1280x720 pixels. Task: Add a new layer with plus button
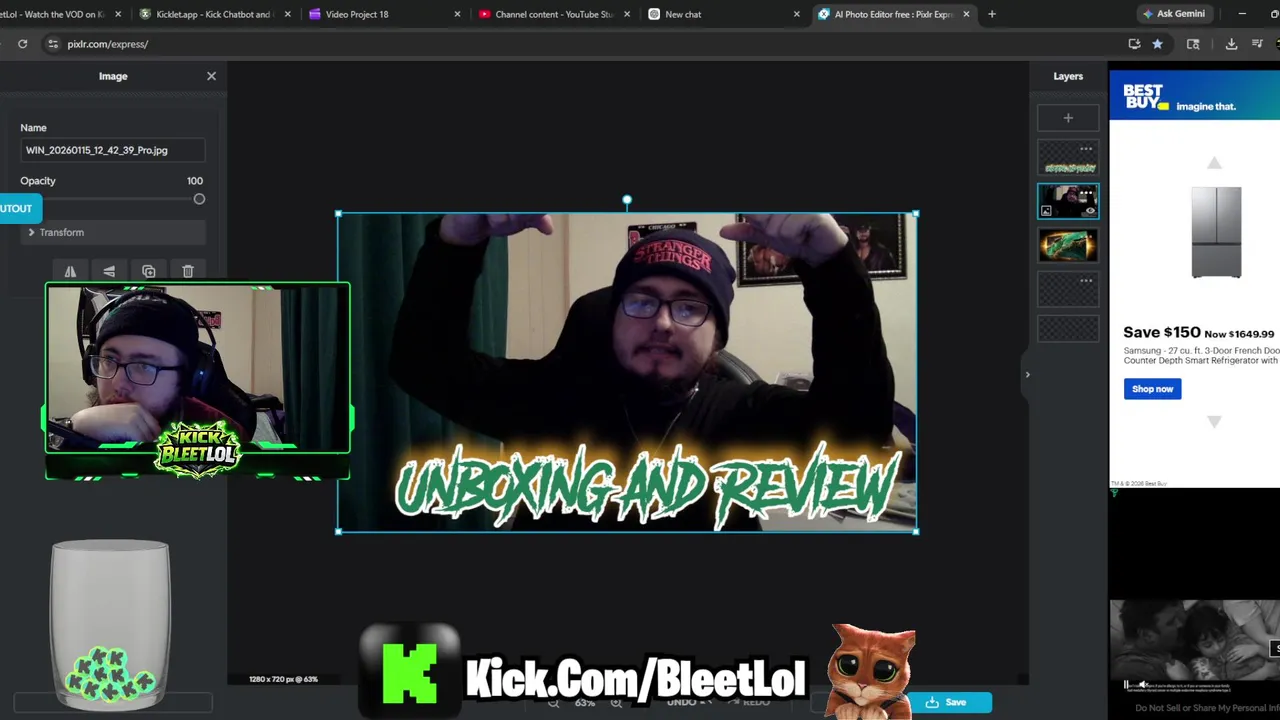click(1068, 118)
